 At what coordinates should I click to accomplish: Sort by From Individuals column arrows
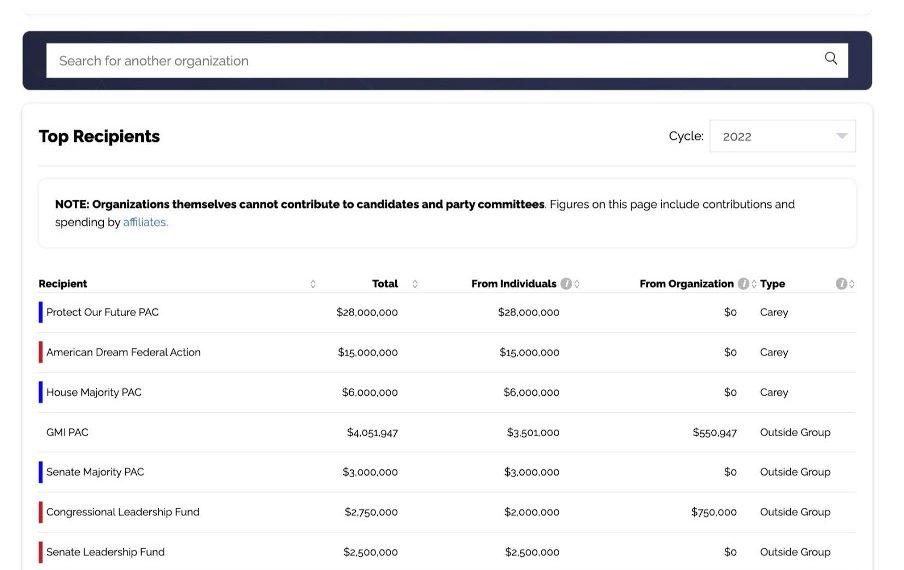tap(577, 284)
